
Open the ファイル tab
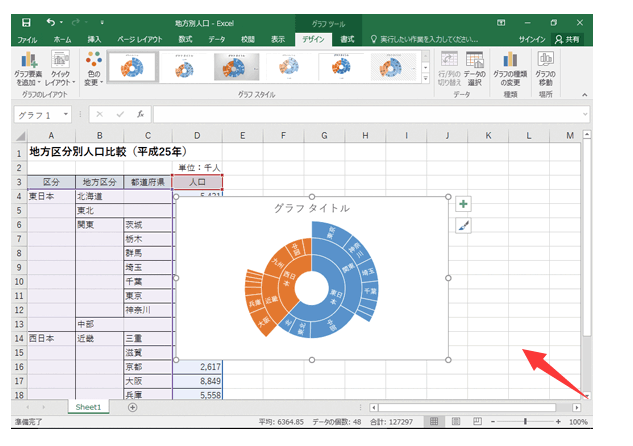point(27,40)
